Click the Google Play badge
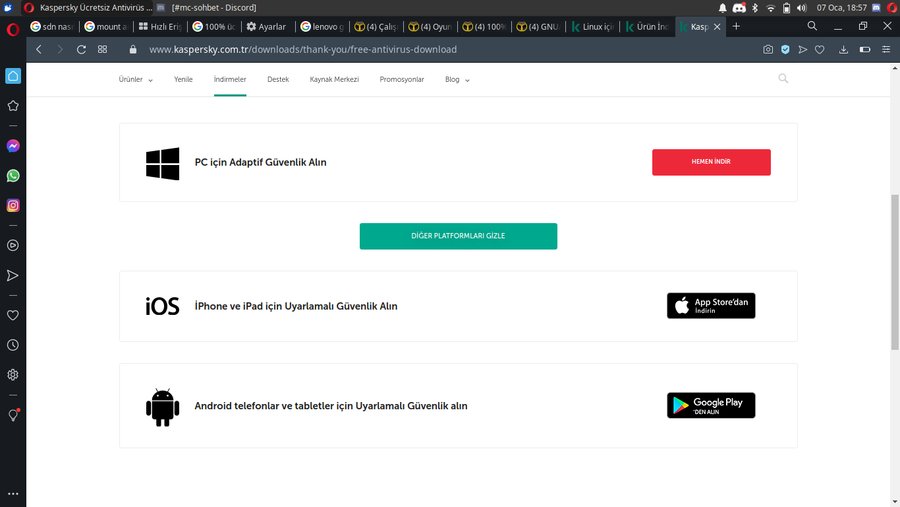Image resolution: width=900 pixels, height=507 pixels. coord(711,405)
